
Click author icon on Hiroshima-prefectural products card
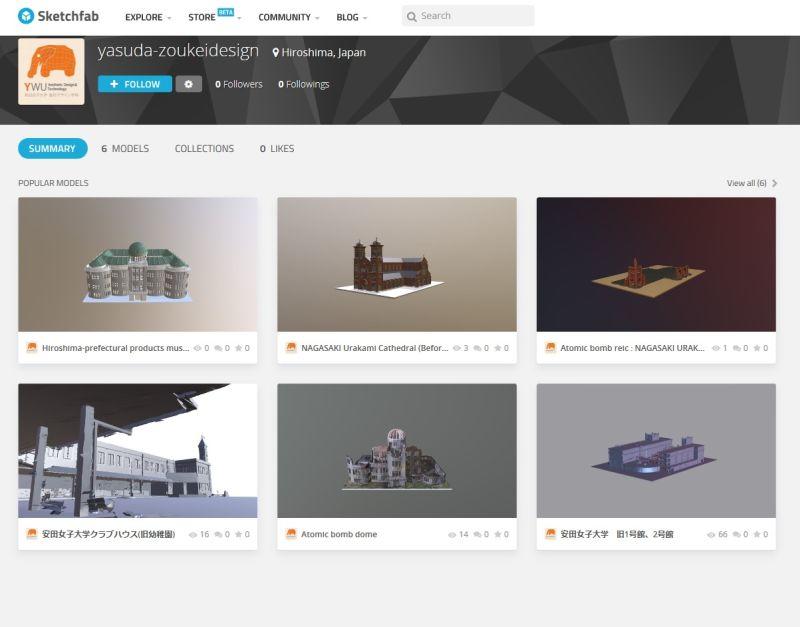coord(32,348)
